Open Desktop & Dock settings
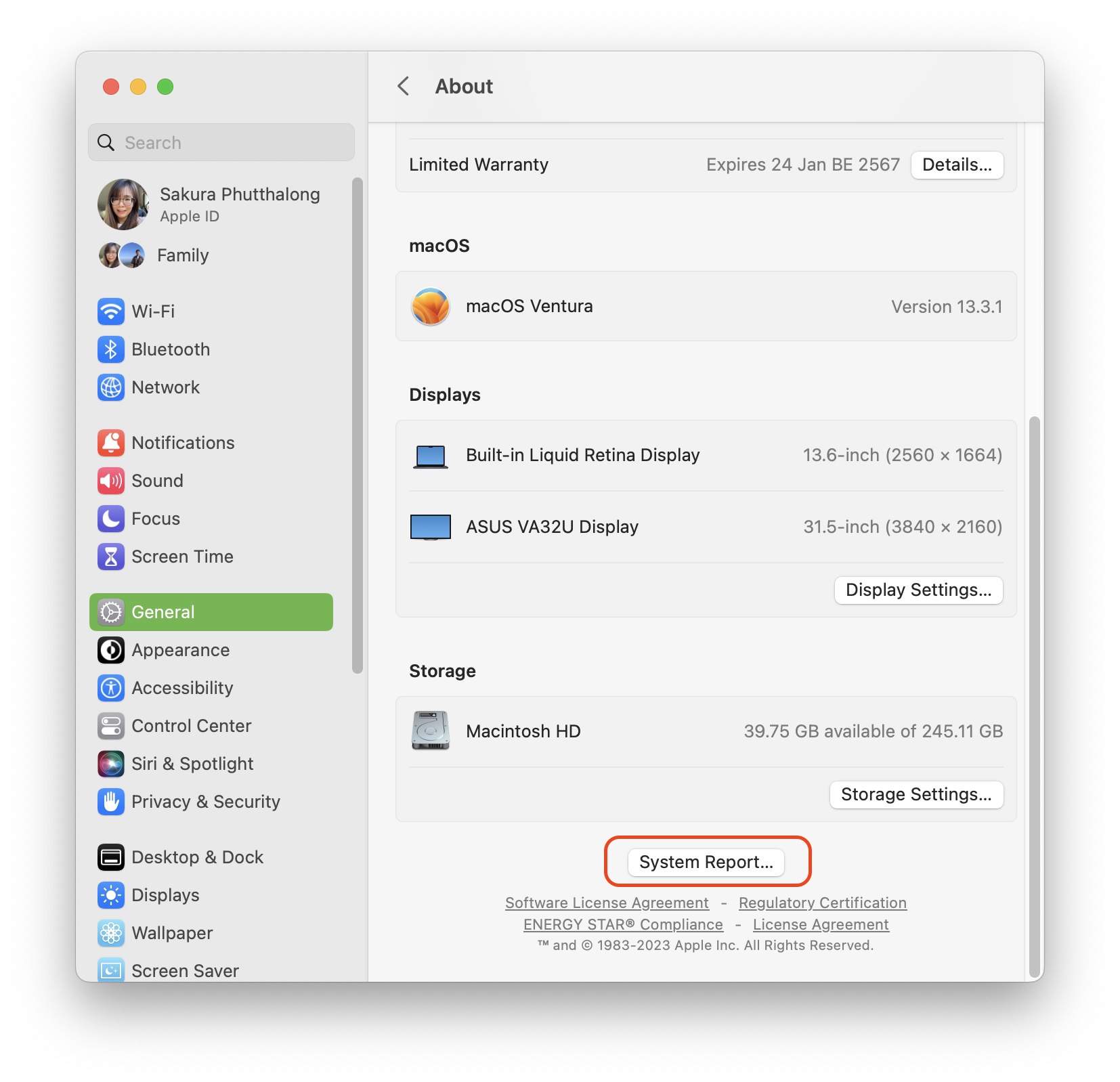Image resolution: width=1120 pixels, height=1082 pixels. tap(196, 857)
